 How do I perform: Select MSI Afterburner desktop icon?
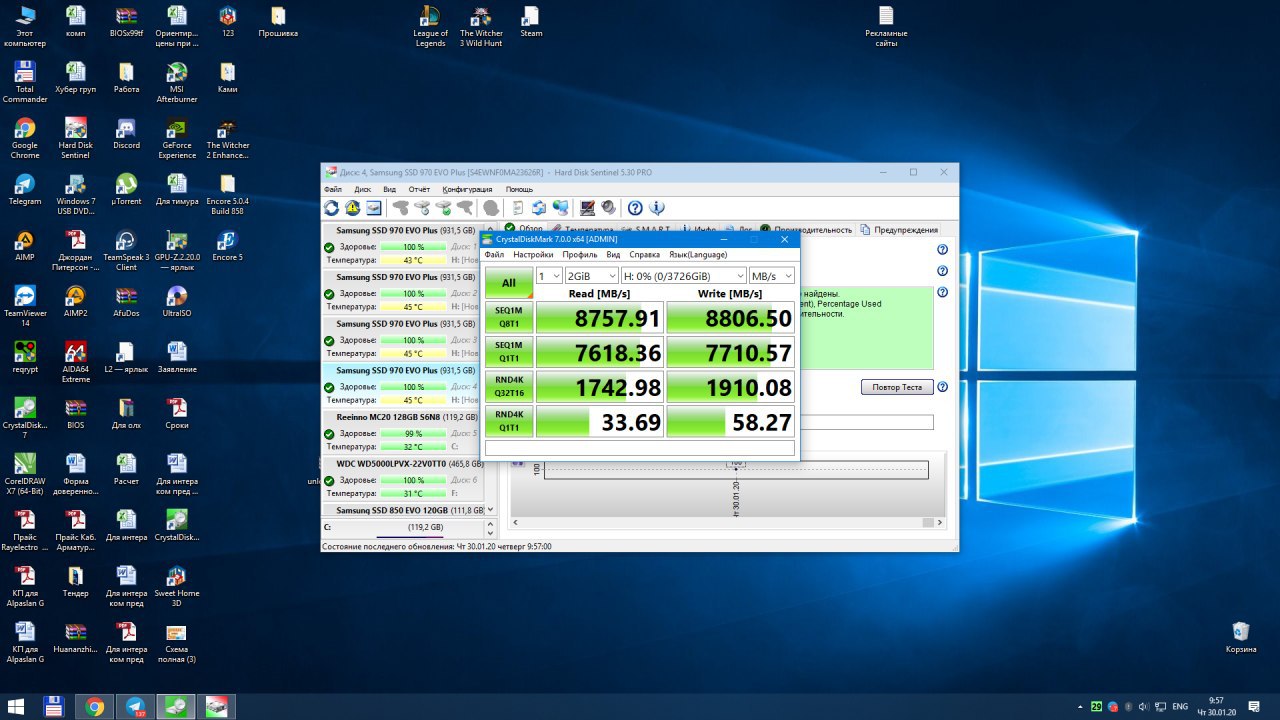pyautogui.click(x=177, y=82)
